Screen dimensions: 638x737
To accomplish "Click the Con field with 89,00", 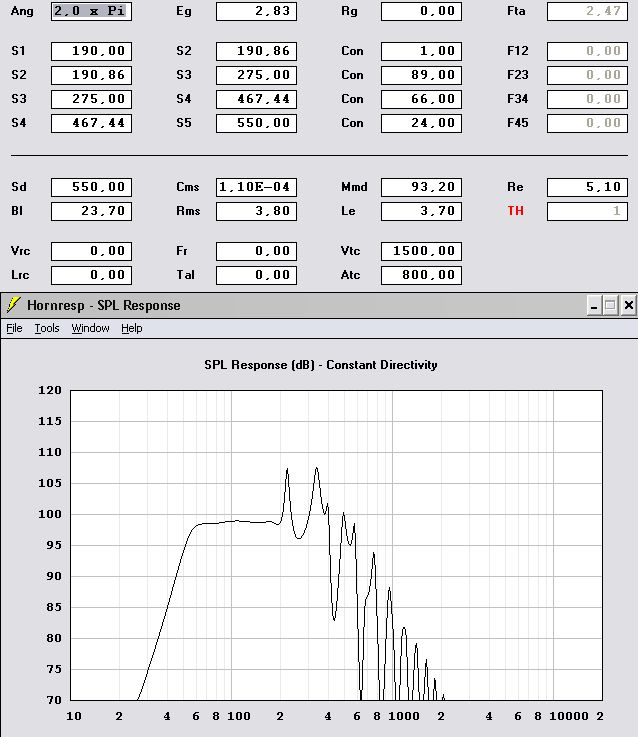I will pos(421,75).
